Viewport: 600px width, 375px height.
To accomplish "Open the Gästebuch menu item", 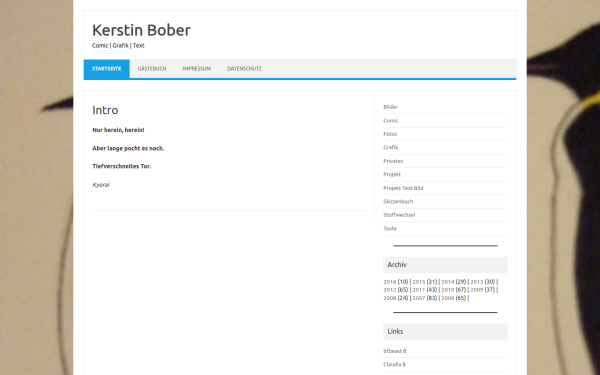I will click(152, 69).
